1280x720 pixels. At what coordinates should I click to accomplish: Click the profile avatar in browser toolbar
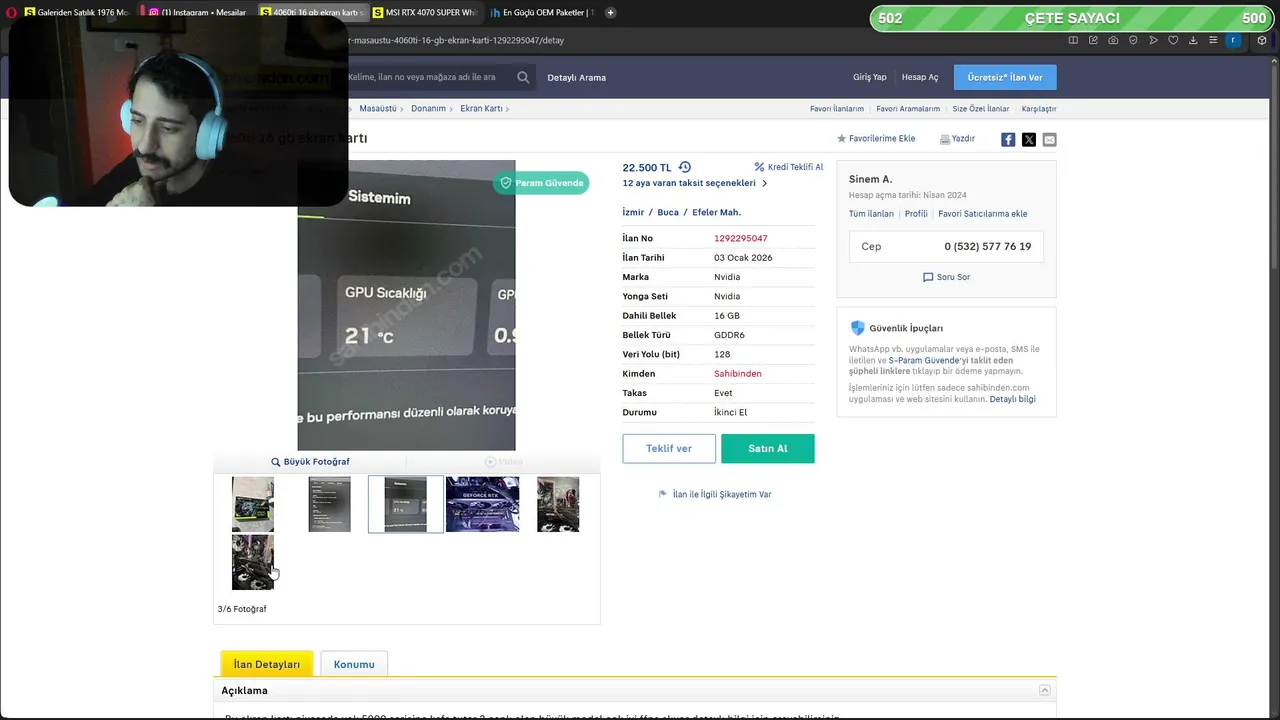1233,40
